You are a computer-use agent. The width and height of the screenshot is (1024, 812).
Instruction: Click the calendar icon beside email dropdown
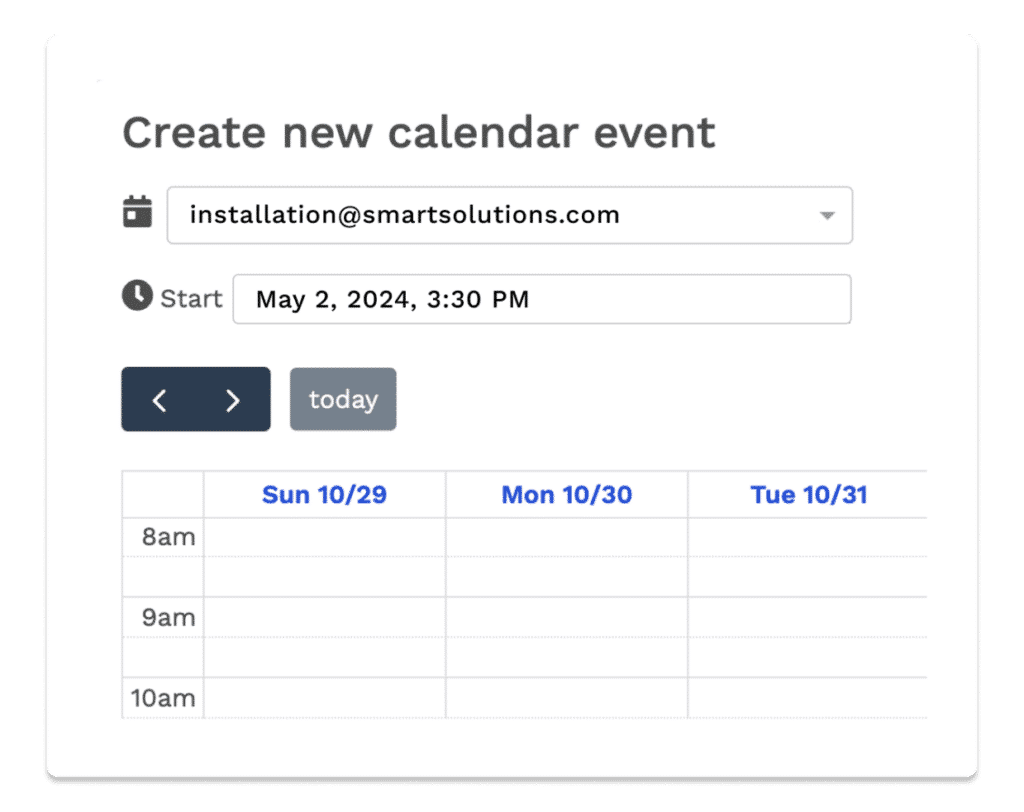[137, 212]
